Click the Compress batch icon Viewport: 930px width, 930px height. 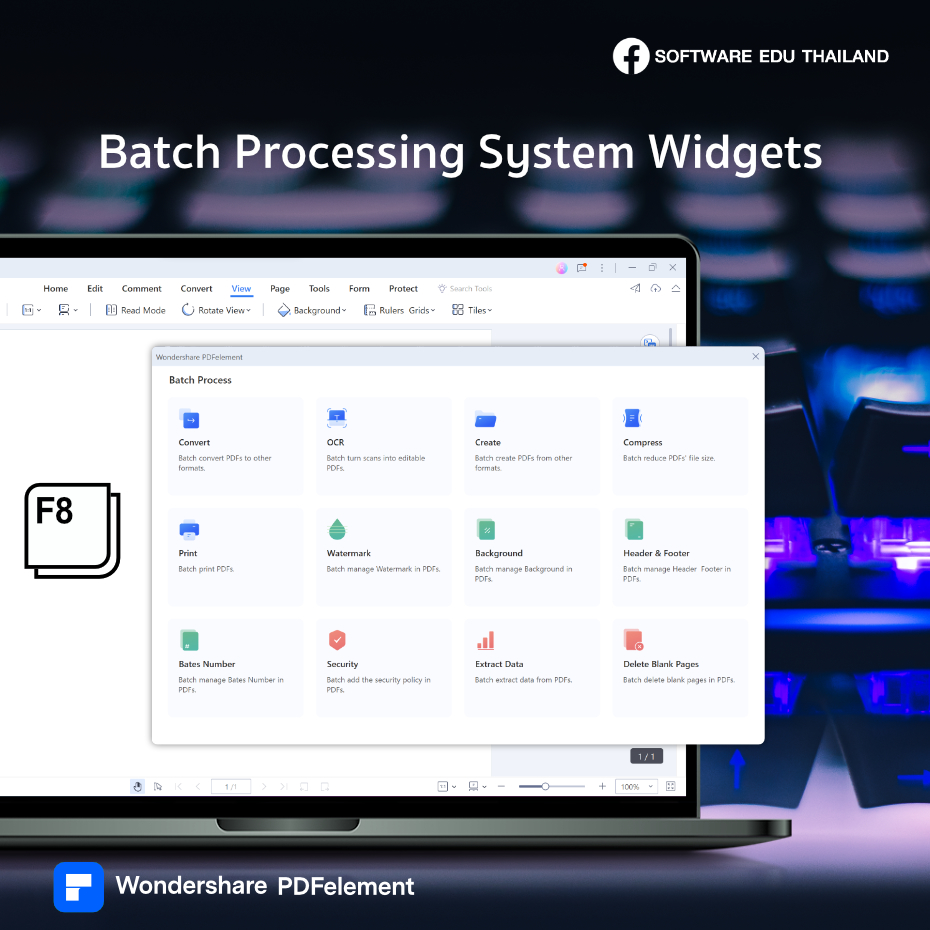[x=633, y=418]
